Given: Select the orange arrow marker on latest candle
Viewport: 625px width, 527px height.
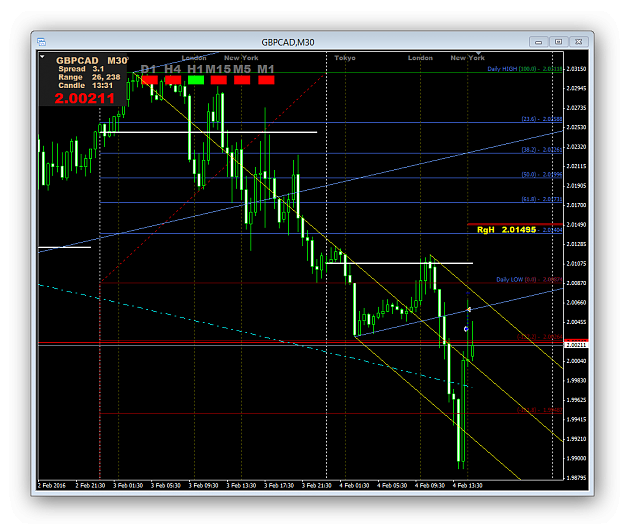Looking at the screenshot, I should click(x=469, y=309).
